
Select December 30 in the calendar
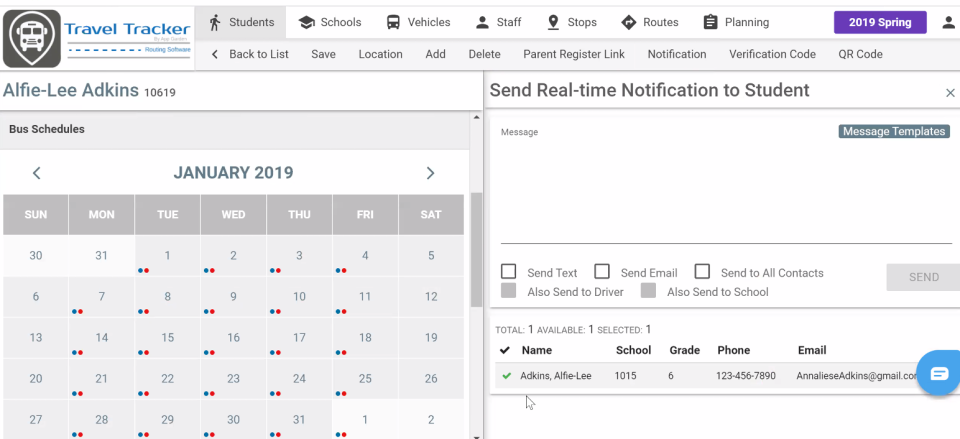point(36,255)
